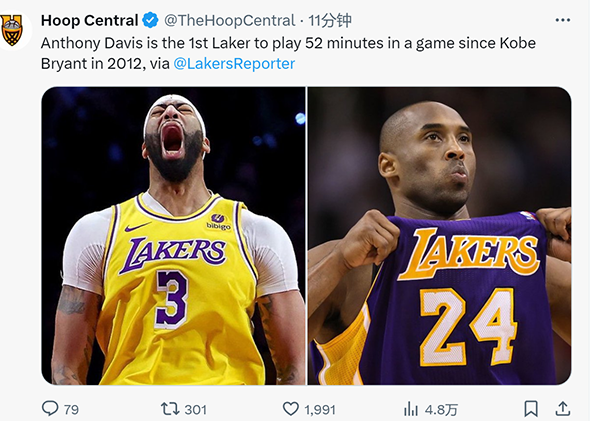Share the tweet via the upload arrow icon
This screenshot has width=600, height=421.
563,408
